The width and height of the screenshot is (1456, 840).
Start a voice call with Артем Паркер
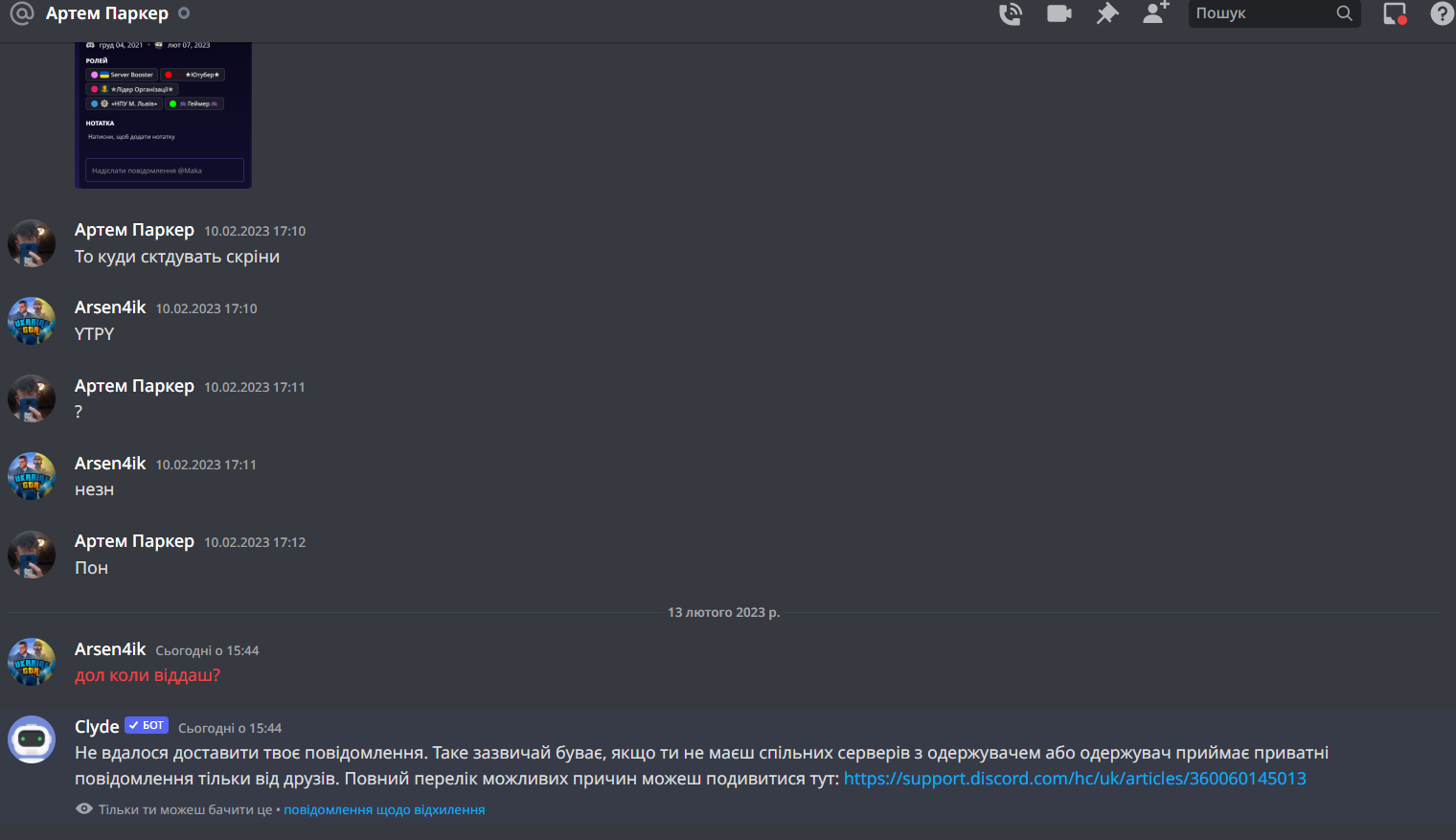point(1011,13)
